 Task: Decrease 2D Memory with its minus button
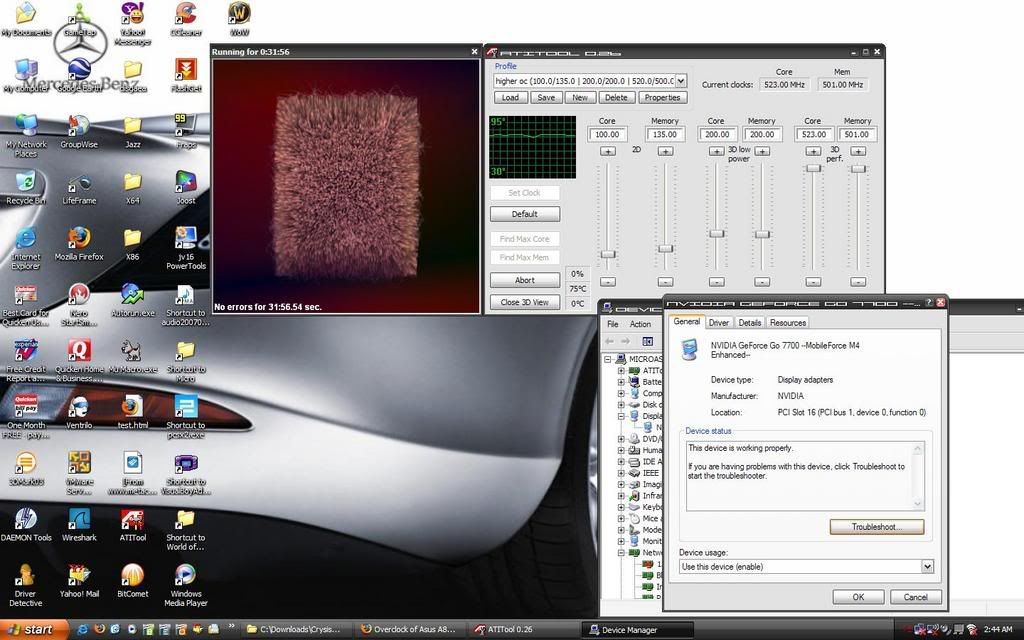(x=665, y=281)
